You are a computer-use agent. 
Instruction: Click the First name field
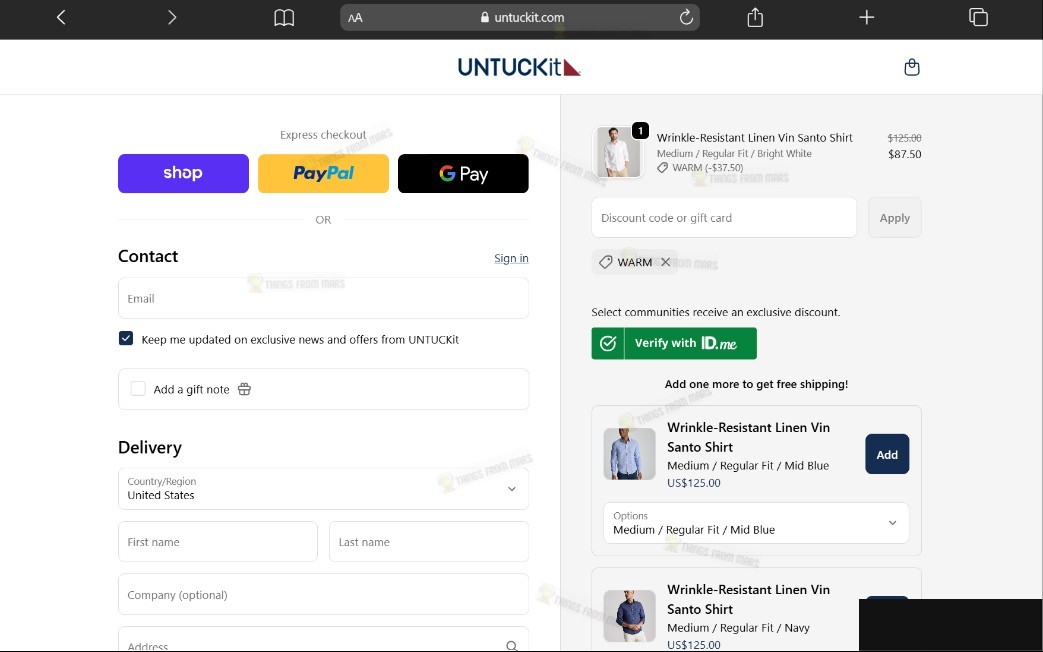pyautogui.click(x=218, y=542)
